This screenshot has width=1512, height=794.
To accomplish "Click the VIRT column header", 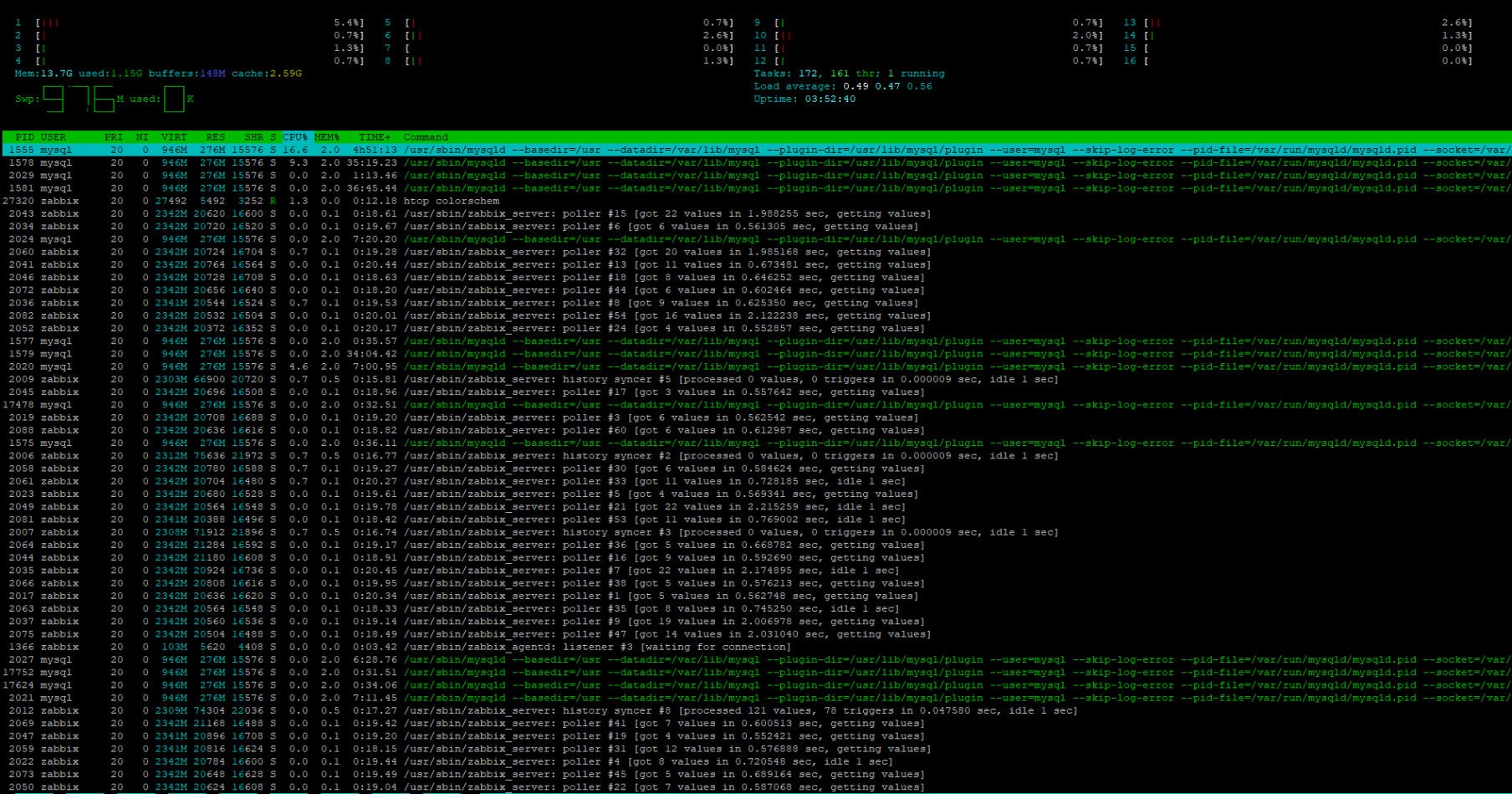I will coord(174,137).
